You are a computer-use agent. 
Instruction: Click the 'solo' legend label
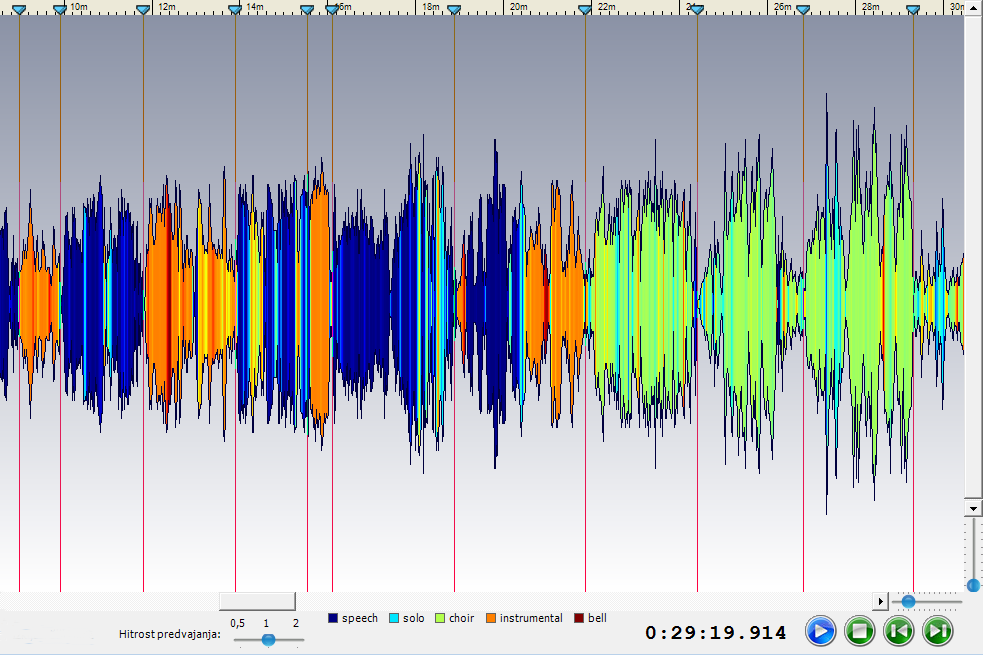[x=414, y=618]
